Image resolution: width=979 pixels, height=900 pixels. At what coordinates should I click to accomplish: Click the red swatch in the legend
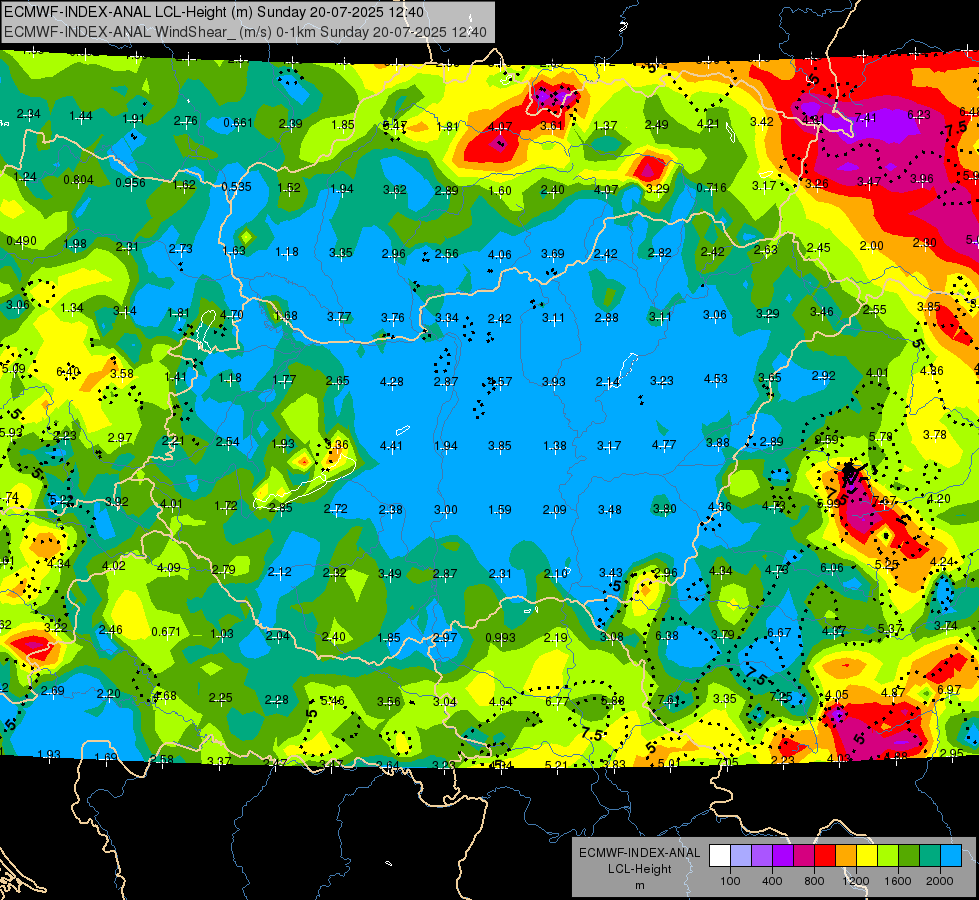[x=825, y=856]
